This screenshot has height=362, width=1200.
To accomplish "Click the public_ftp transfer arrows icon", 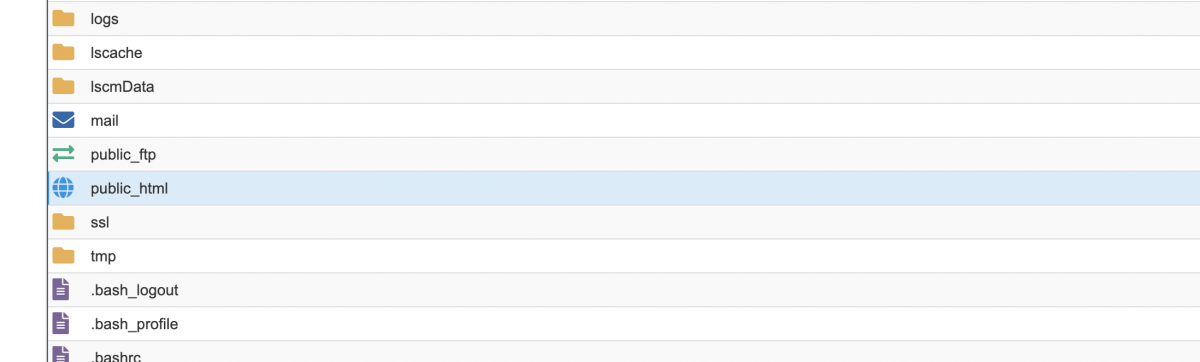I will click(63, 154).
